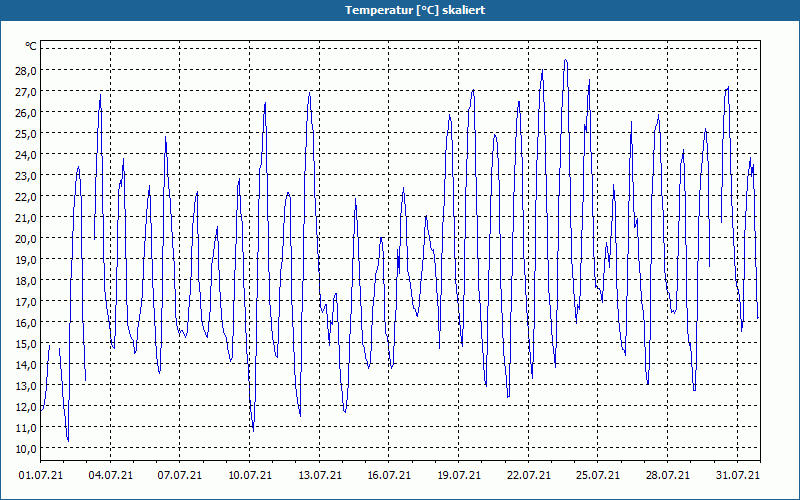Click the 01.07.21 date label
Viewport: 800px width, 500px height.
[41, 475]
